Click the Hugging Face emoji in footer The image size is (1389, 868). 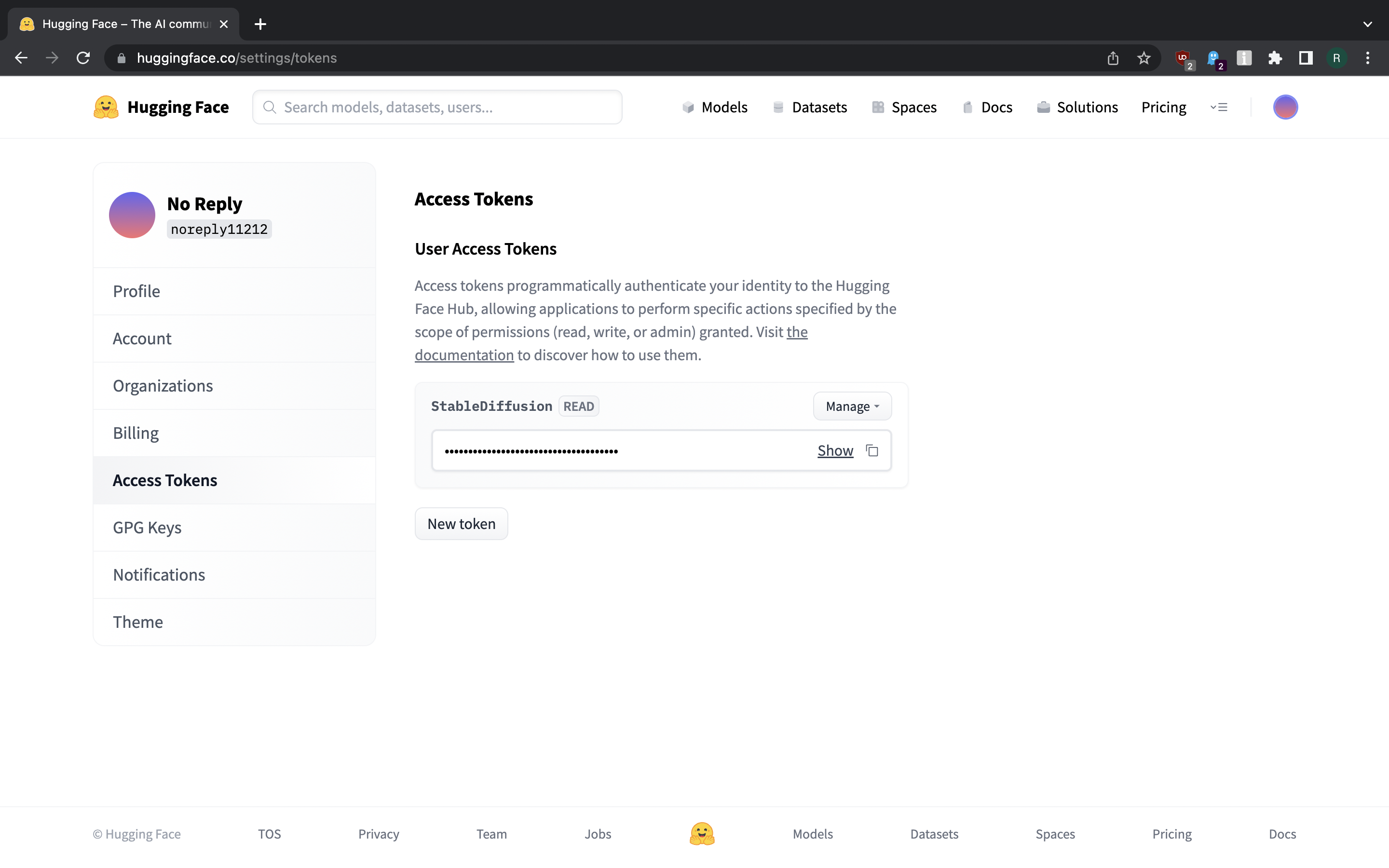pyautogui.click(x=701, y=834)
